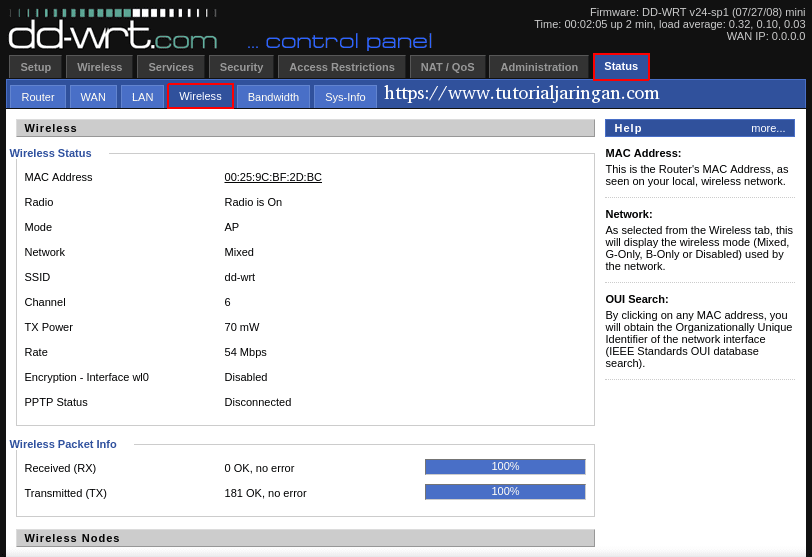812x557 pixels.
Task: Click the Network value 'Mixed'
Action: click(239, 252)
